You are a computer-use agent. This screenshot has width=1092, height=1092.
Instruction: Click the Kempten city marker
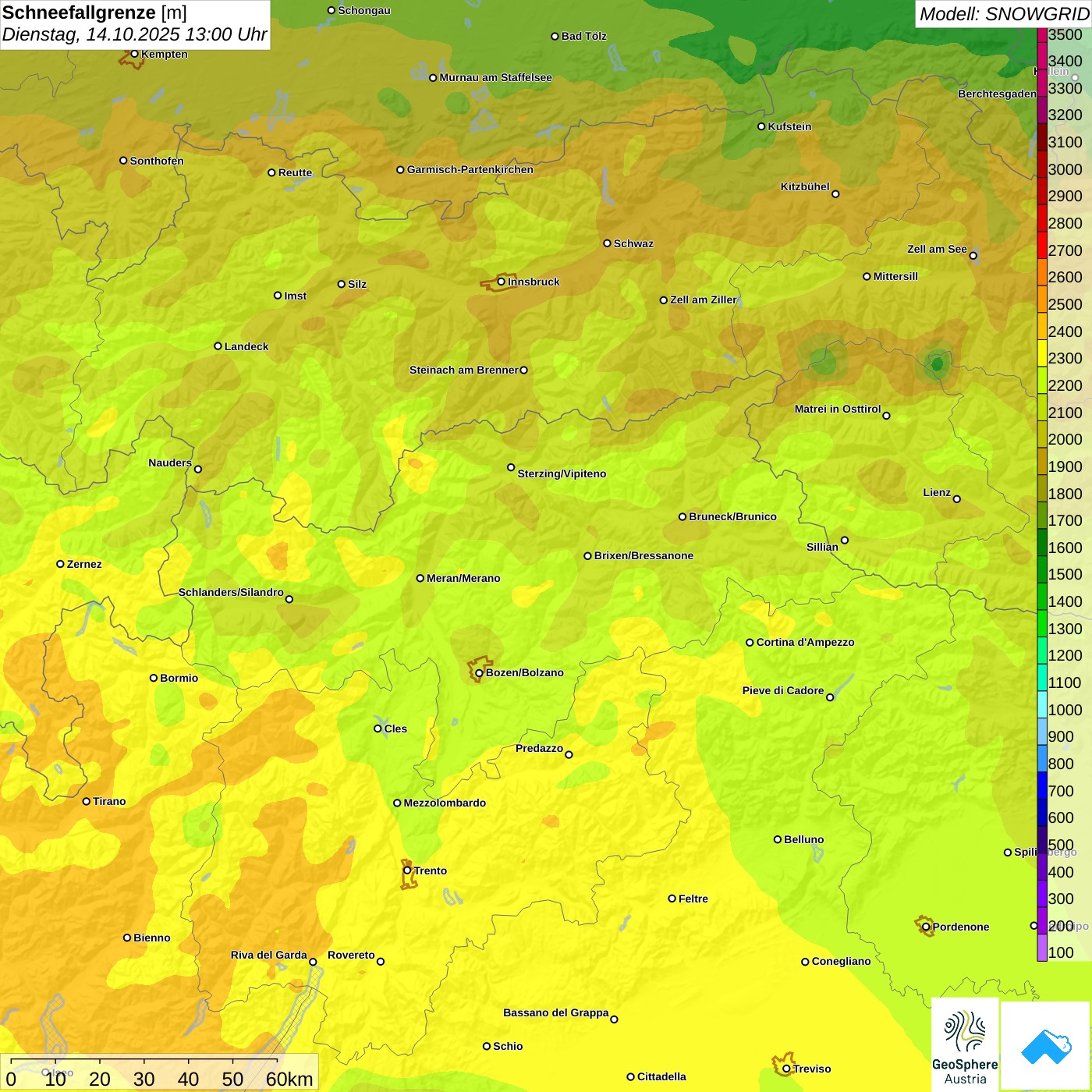click(x=134, y=54)
